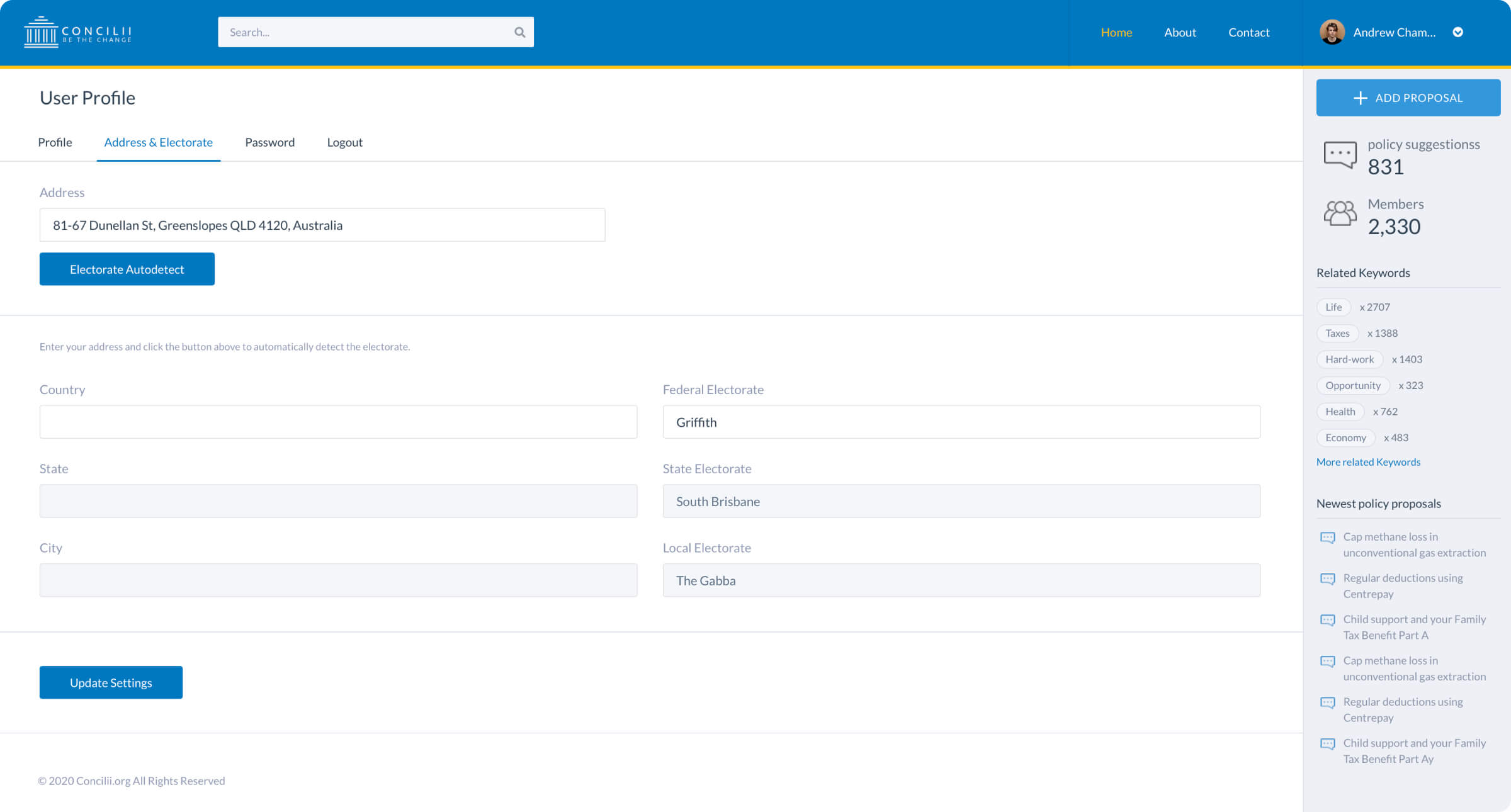Select the Hard-work keyword tag

tap(1349, 359)
